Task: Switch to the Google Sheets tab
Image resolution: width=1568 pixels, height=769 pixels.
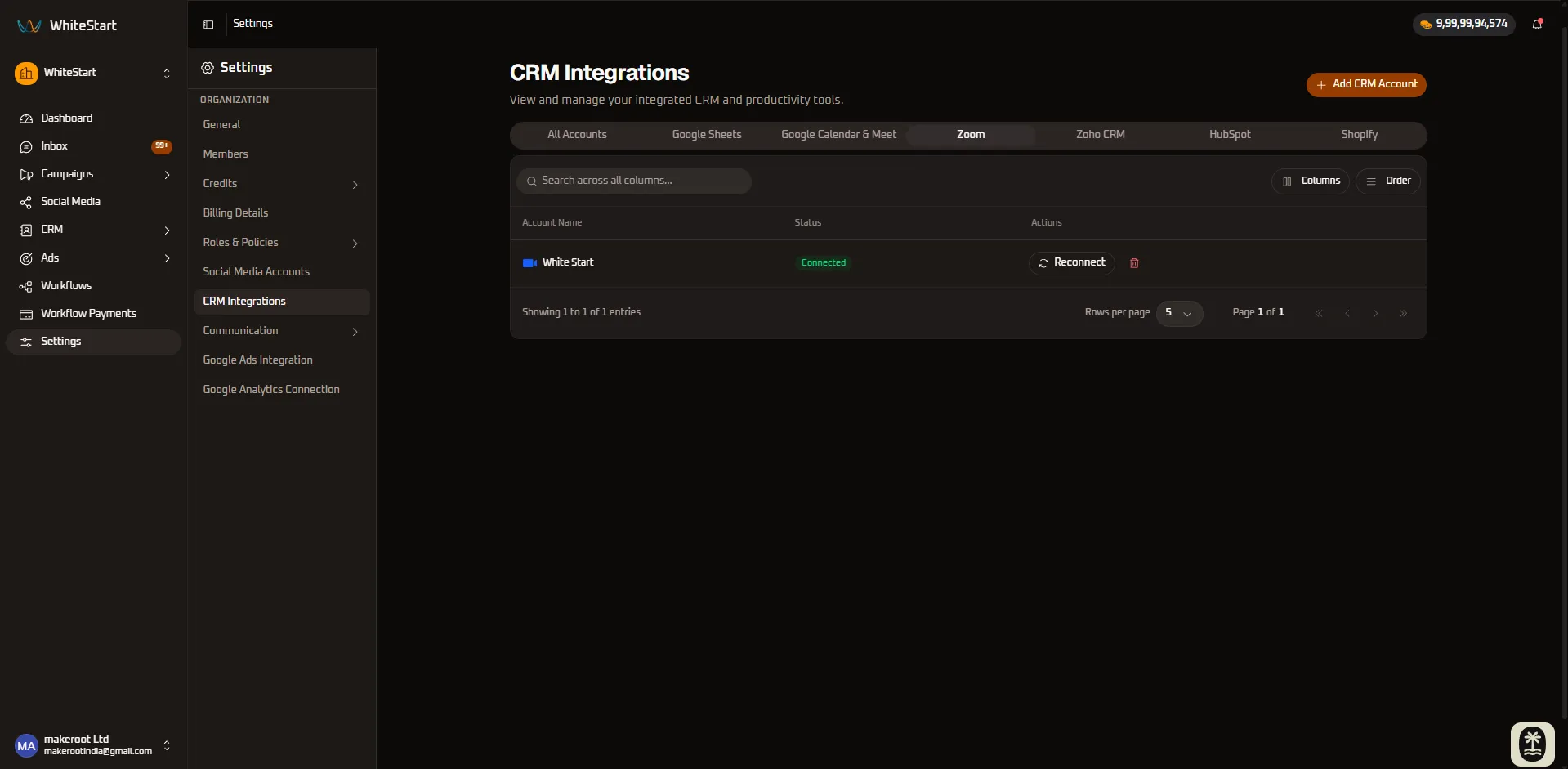Action: [x=707, y=135]
